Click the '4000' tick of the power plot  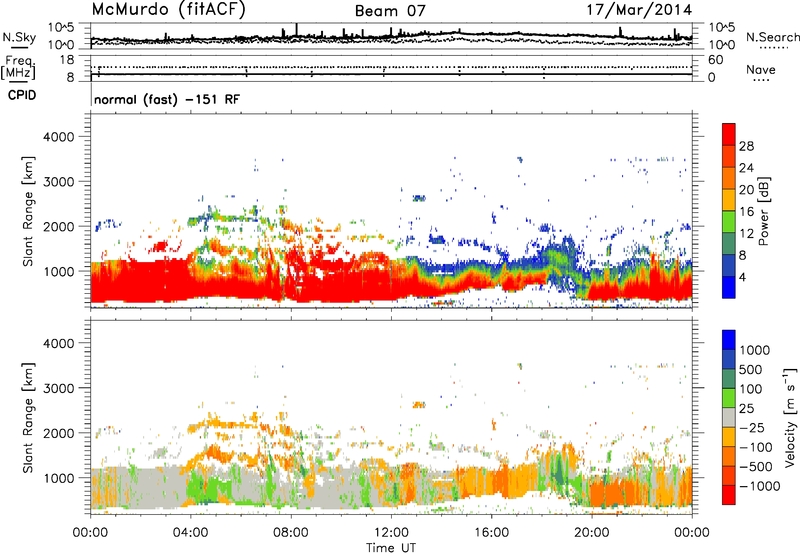(59, 137)
